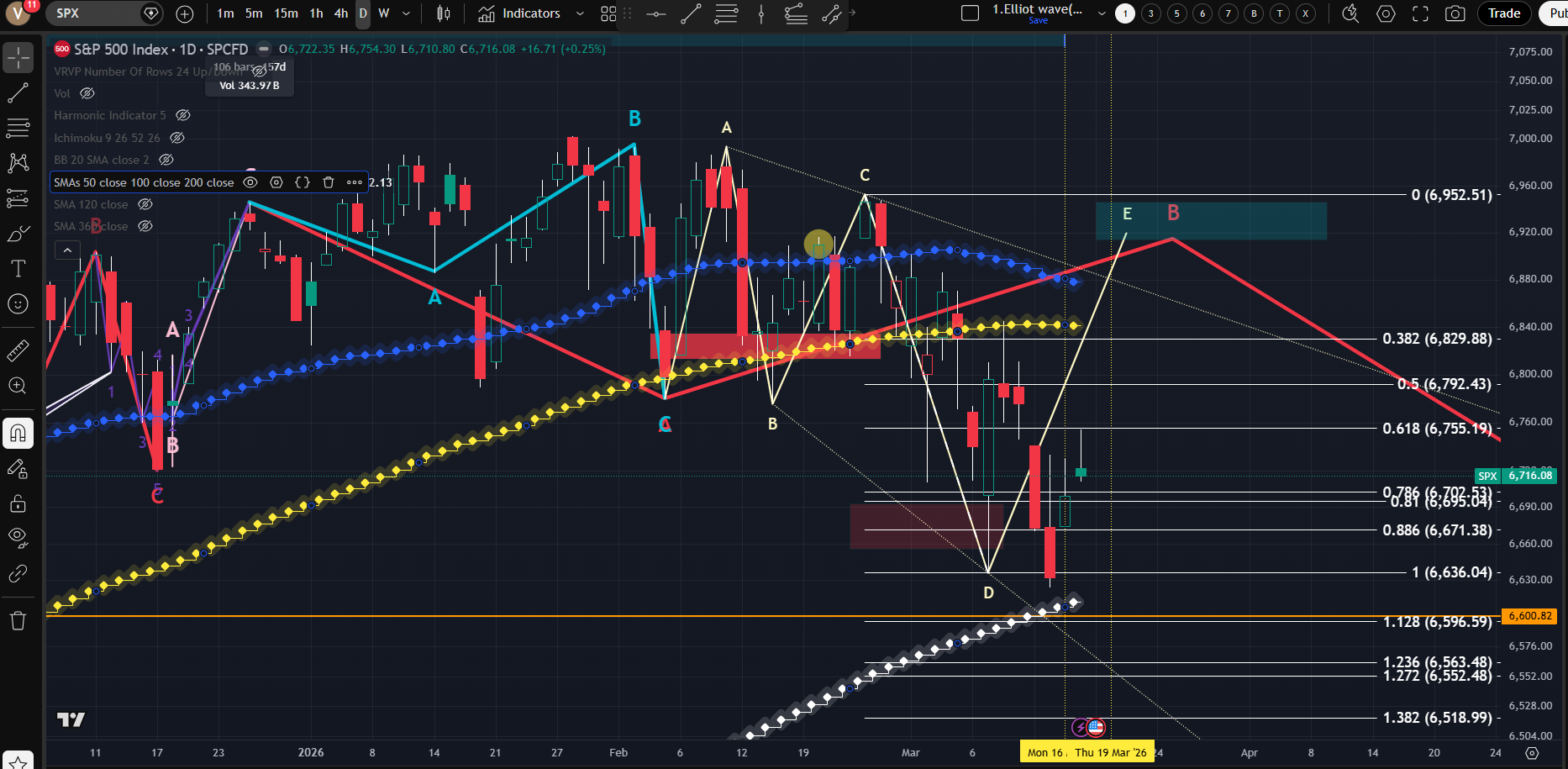Unhide the SMA 120 close indicator
This screenshot has height=769, width=1568.
(x=145, y=204)
